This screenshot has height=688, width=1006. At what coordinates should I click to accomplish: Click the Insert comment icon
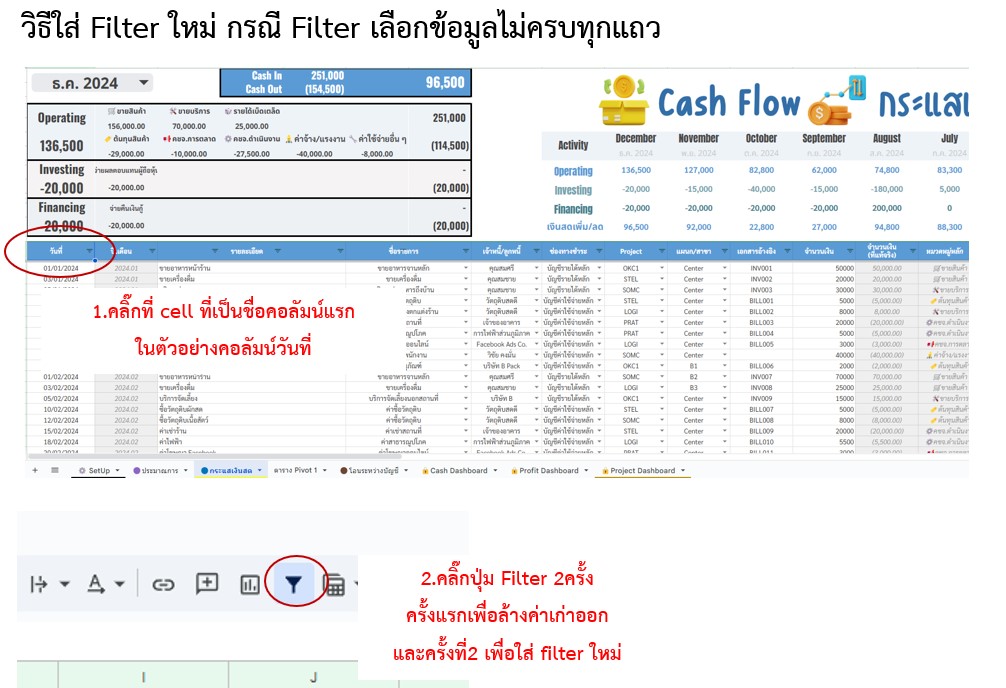(x=207, y=584)
